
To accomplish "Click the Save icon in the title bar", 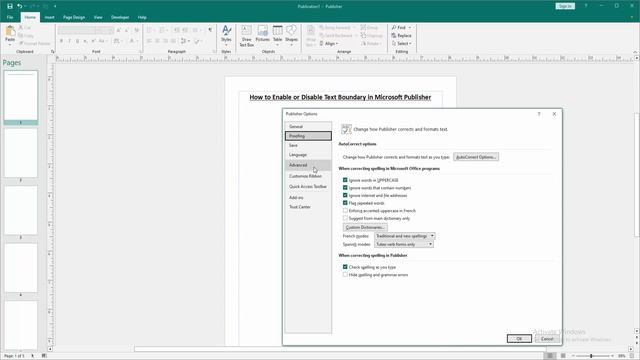I will coord(10,6).
